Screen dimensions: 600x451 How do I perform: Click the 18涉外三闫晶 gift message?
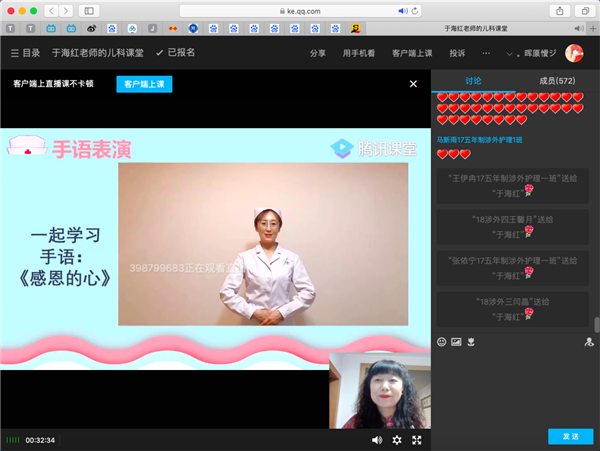click(x=513, y=309)
